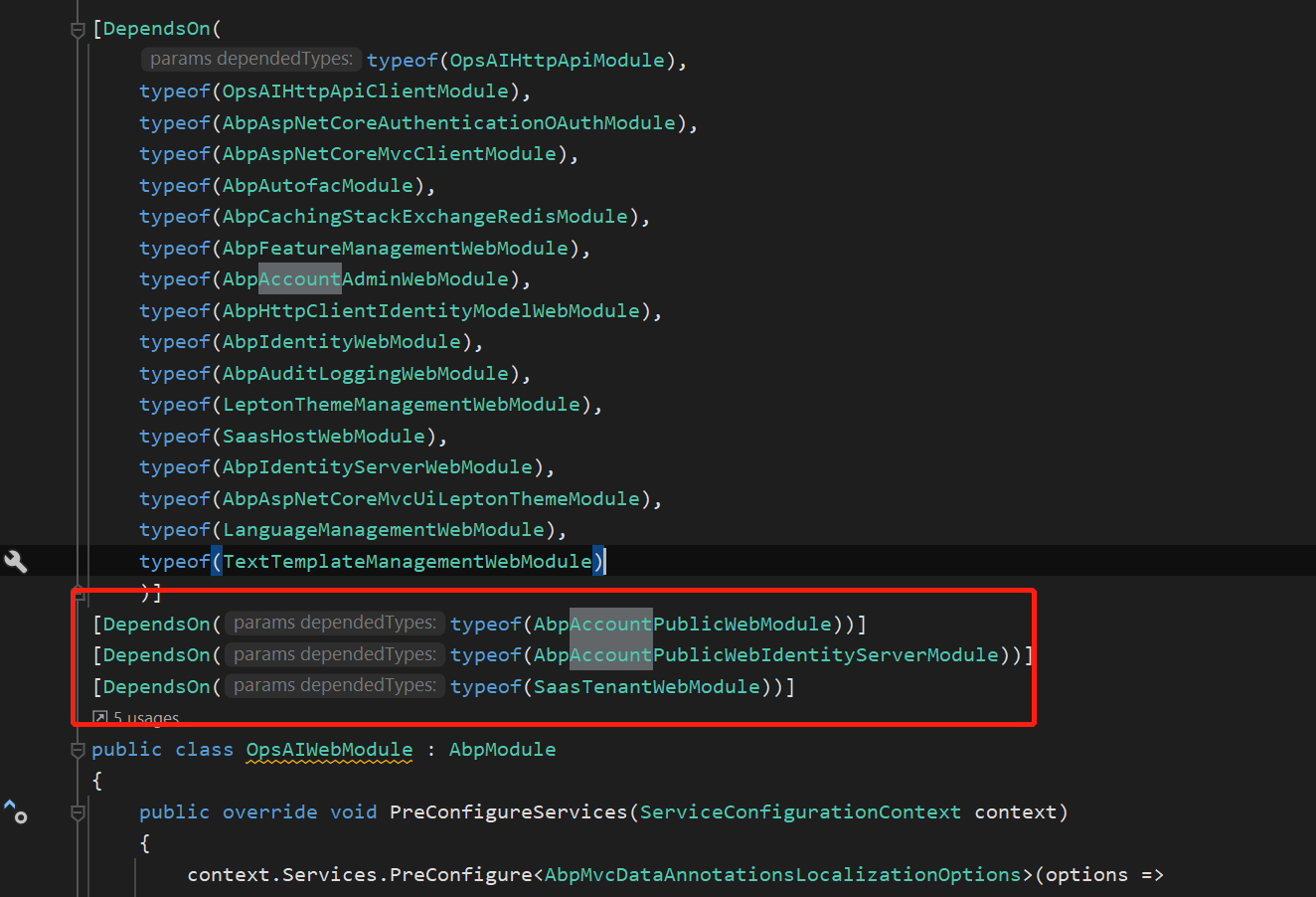
Task: Click the params hint before AbpAccountPublicWebIdentityServerModule
Action: [335, 654]
